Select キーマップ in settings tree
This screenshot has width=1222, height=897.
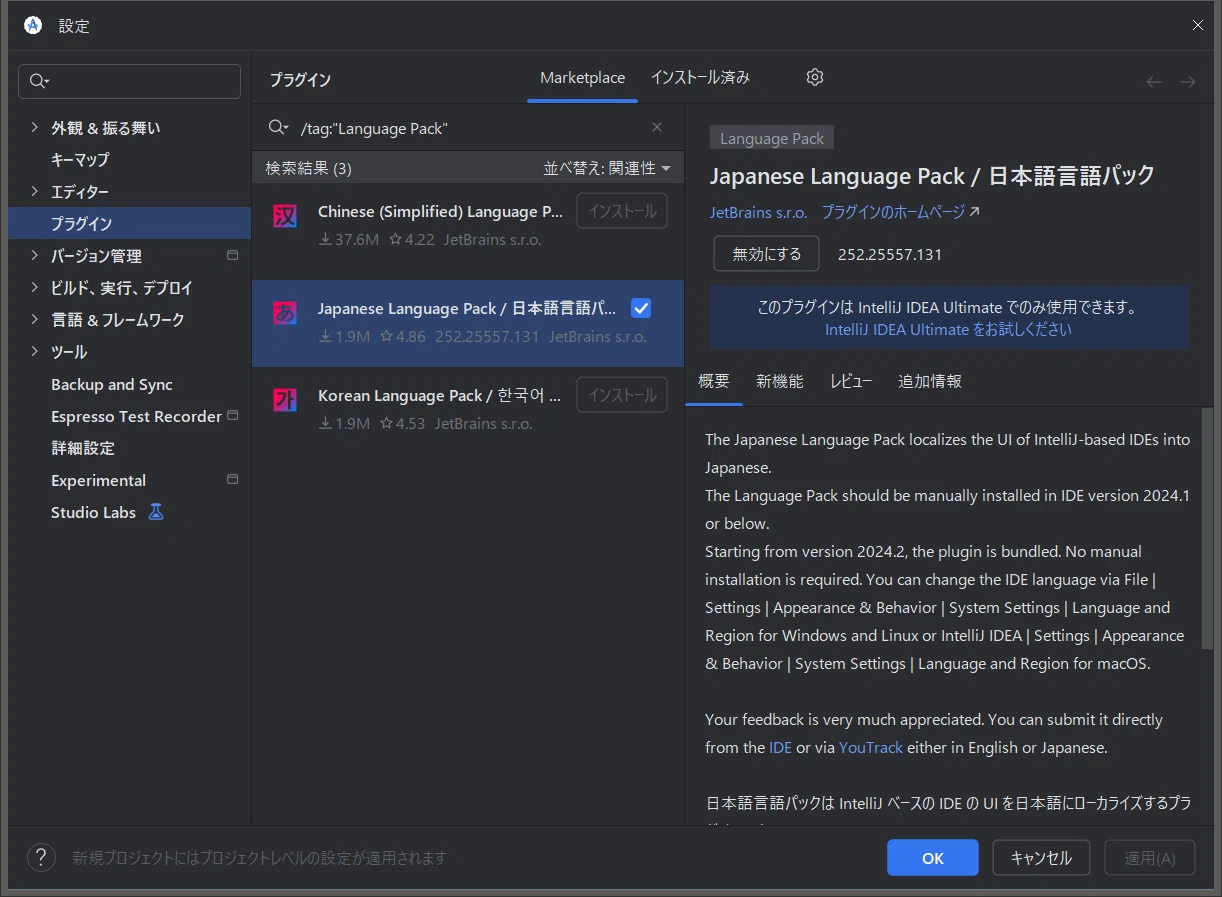[80, 159]
